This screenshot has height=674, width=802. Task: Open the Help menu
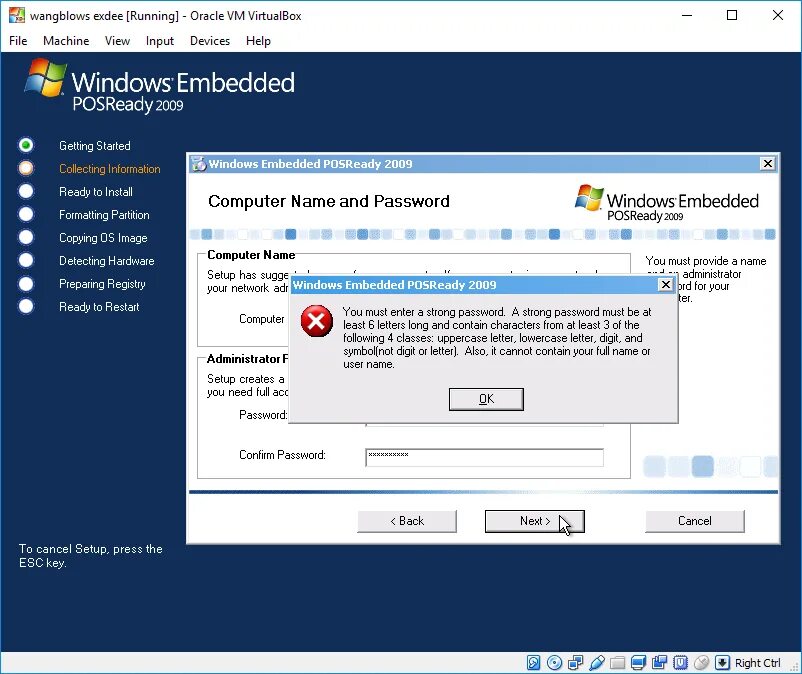258,41
